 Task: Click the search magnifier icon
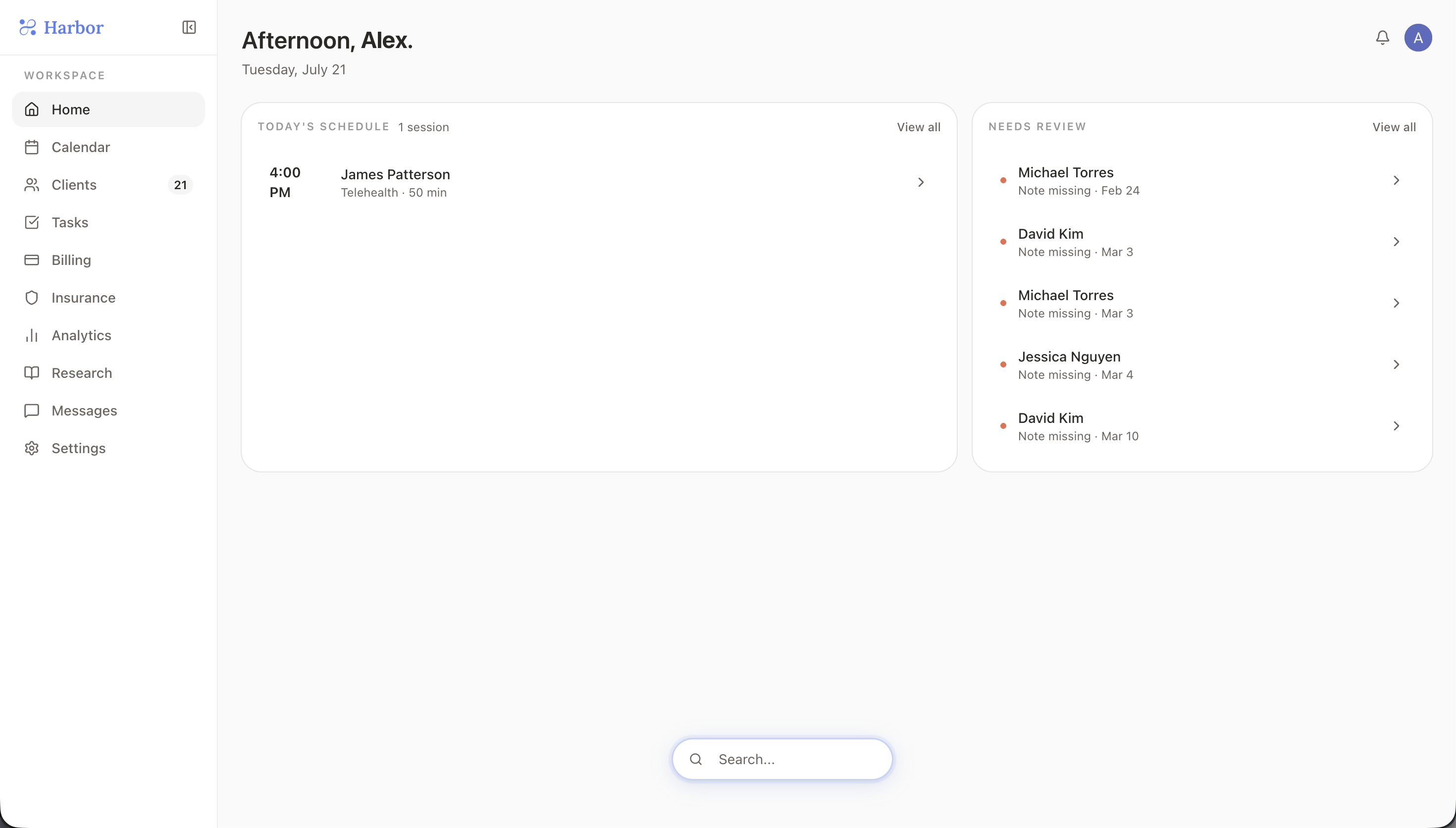(696, 759)
